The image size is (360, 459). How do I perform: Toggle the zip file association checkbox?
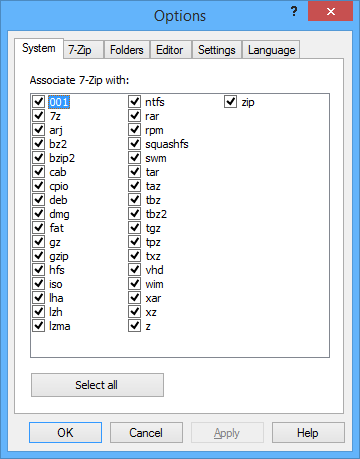tap(230, 102)
